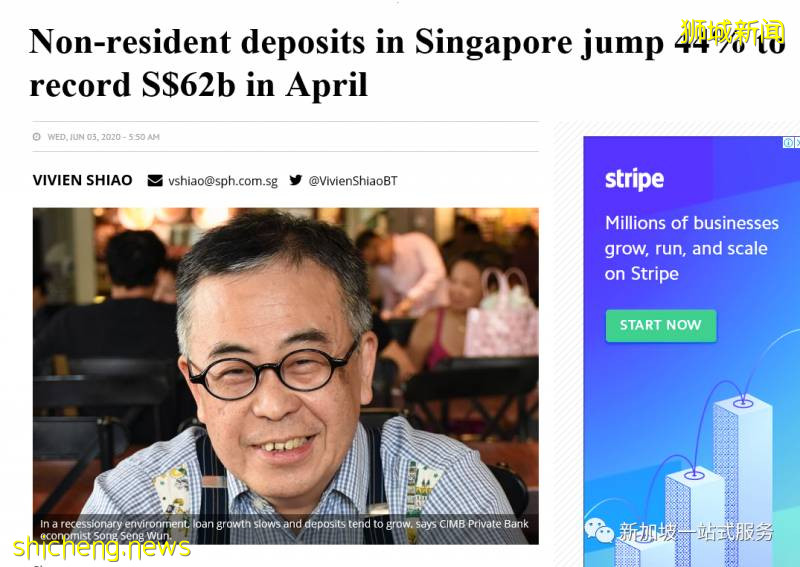The height and width of the screenshot is (567, 800).
Task: Click the article headline about non-resident deposits
Action: [x=407, y=63]
